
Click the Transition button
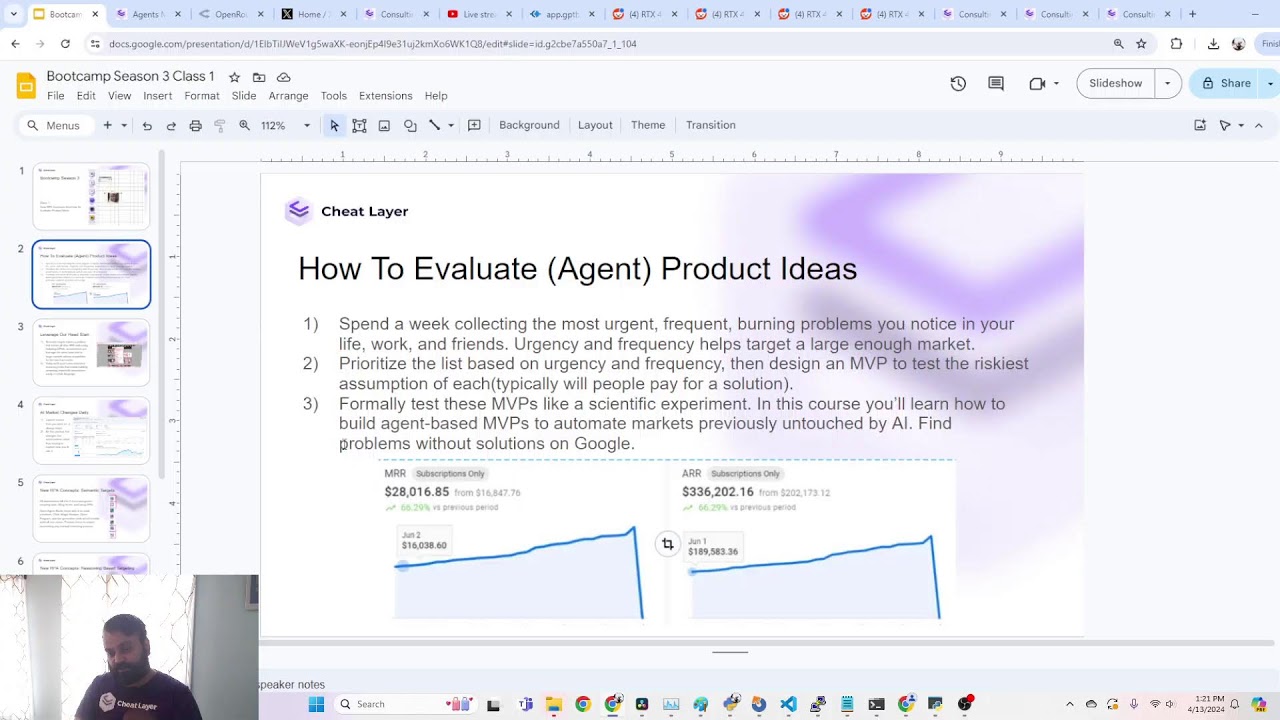[x=711, y=125]
